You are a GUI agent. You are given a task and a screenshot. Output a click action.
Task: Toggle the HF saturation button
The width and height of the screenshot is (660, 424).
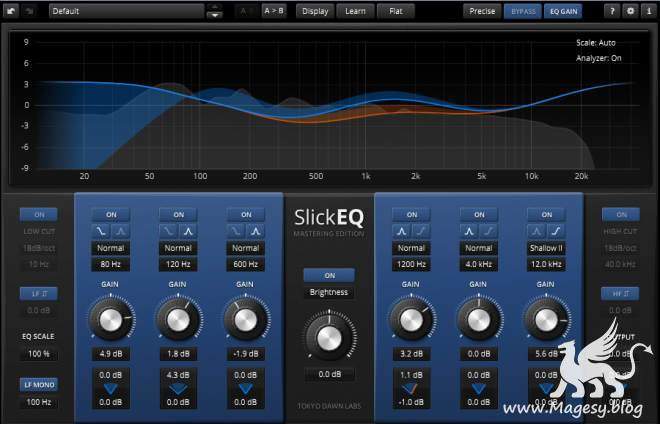coord(620,293)
